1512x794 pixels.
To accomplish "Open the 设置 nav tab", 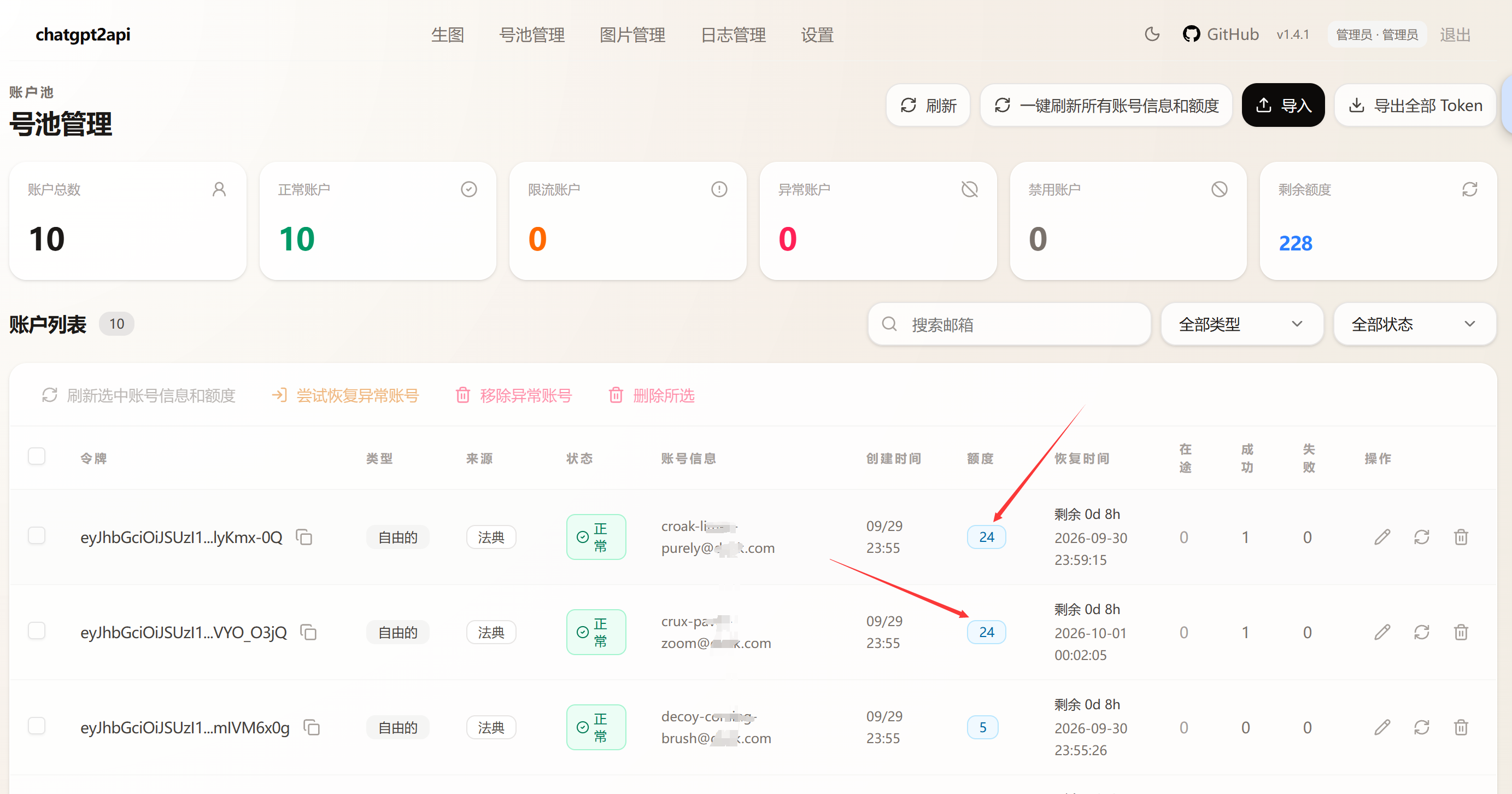I will [817, 34].
